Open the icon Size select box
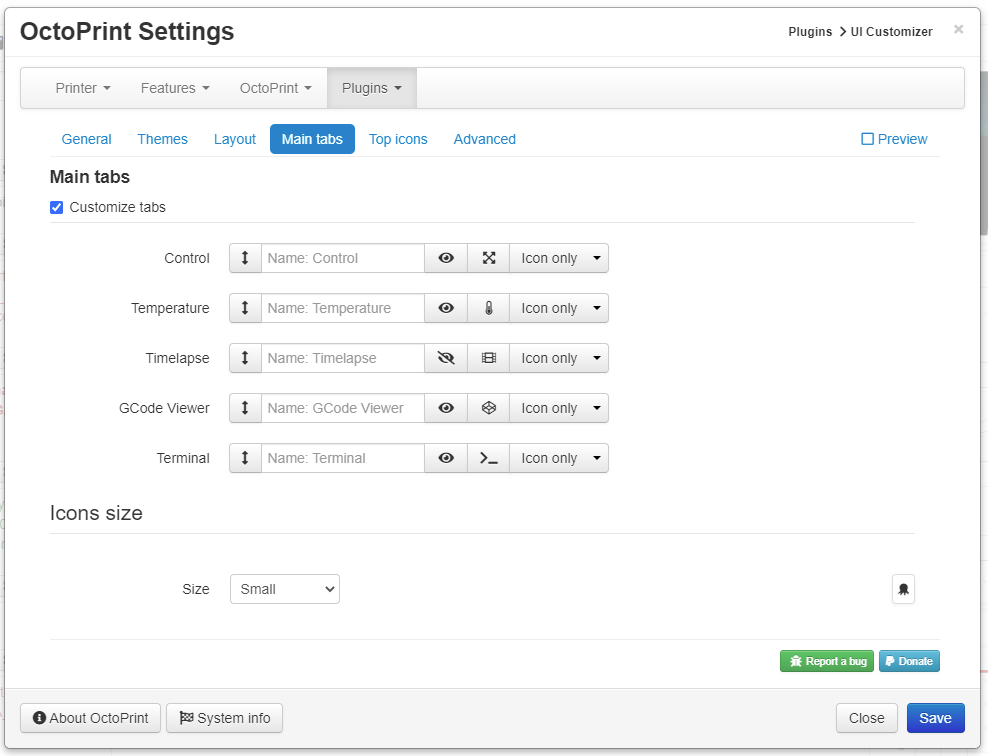Screen dimensions: 988x756 (x=285, y=589)
